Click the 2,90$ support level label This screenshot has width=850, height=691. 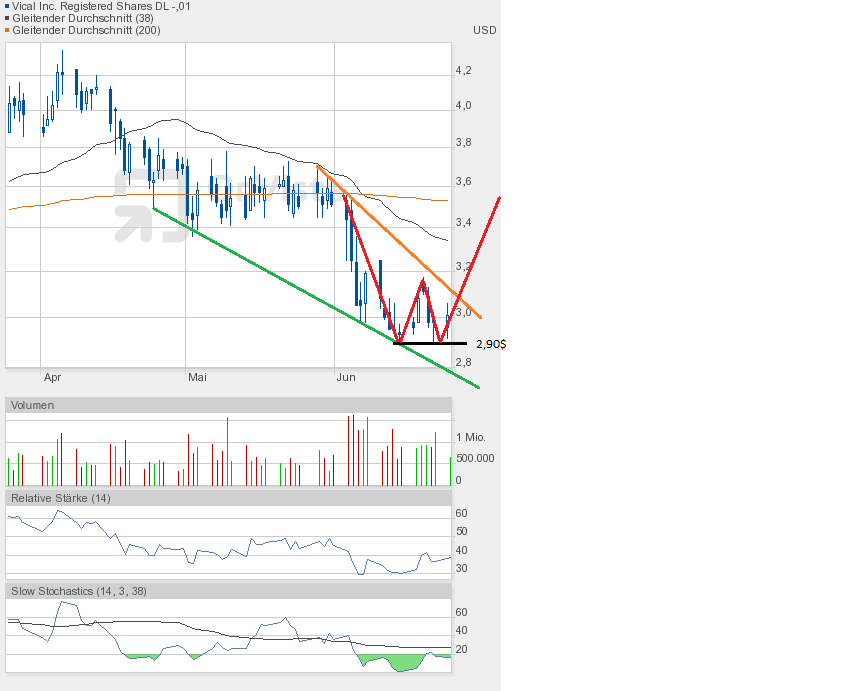tap(490, 344)
